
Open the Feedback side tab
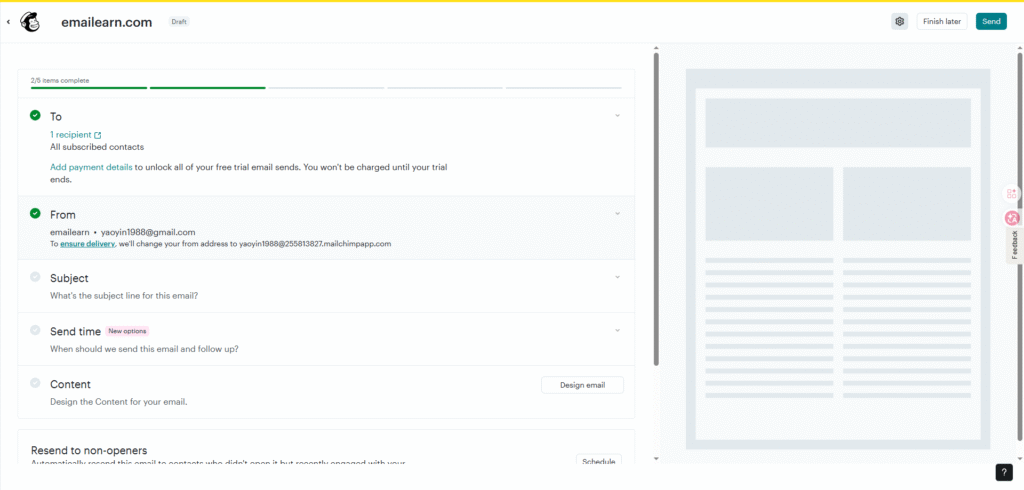(1015, 245)
